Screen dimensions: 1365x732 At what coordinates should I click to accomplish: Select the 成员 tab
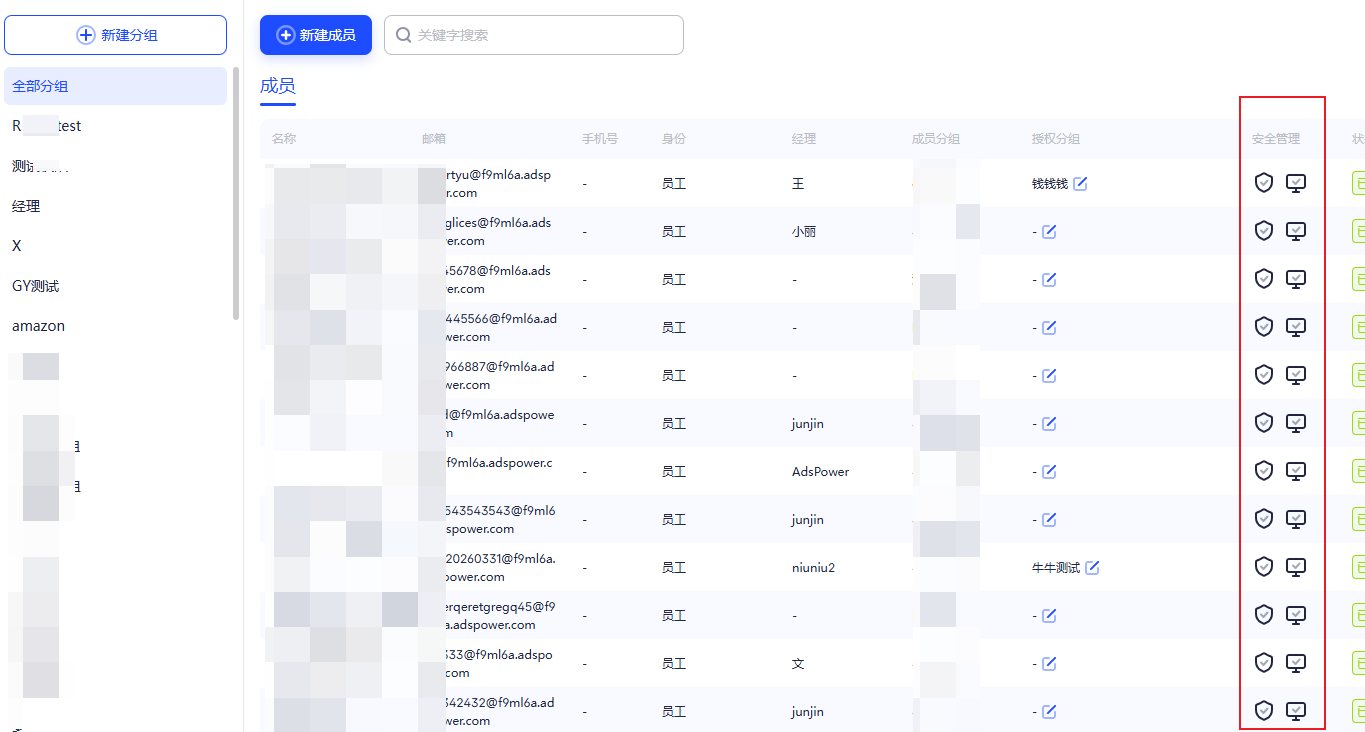(x=278, y=86)
